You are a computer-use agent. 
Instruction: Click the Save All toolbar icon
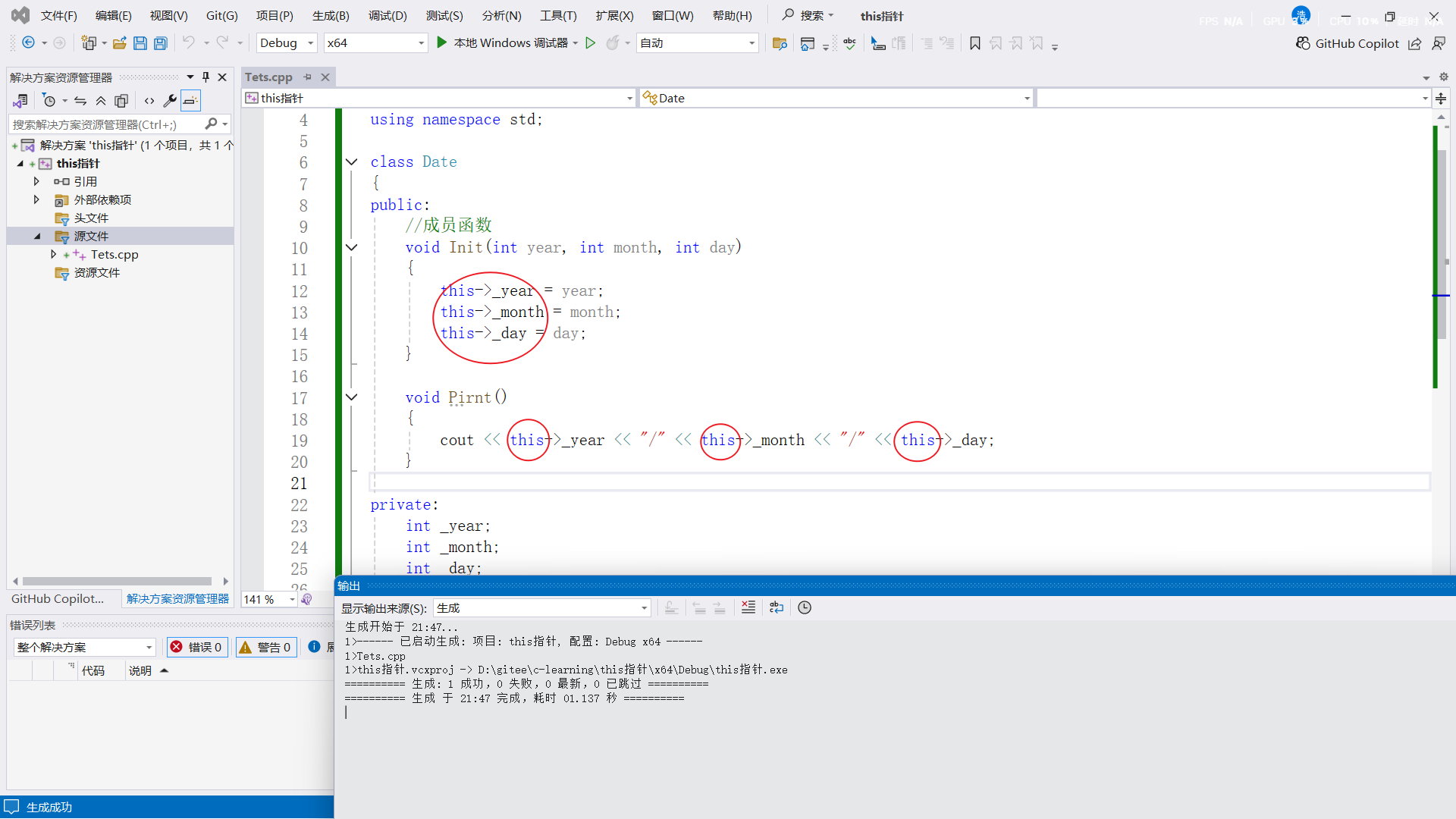pyautogui.click(x=160, y=43)
